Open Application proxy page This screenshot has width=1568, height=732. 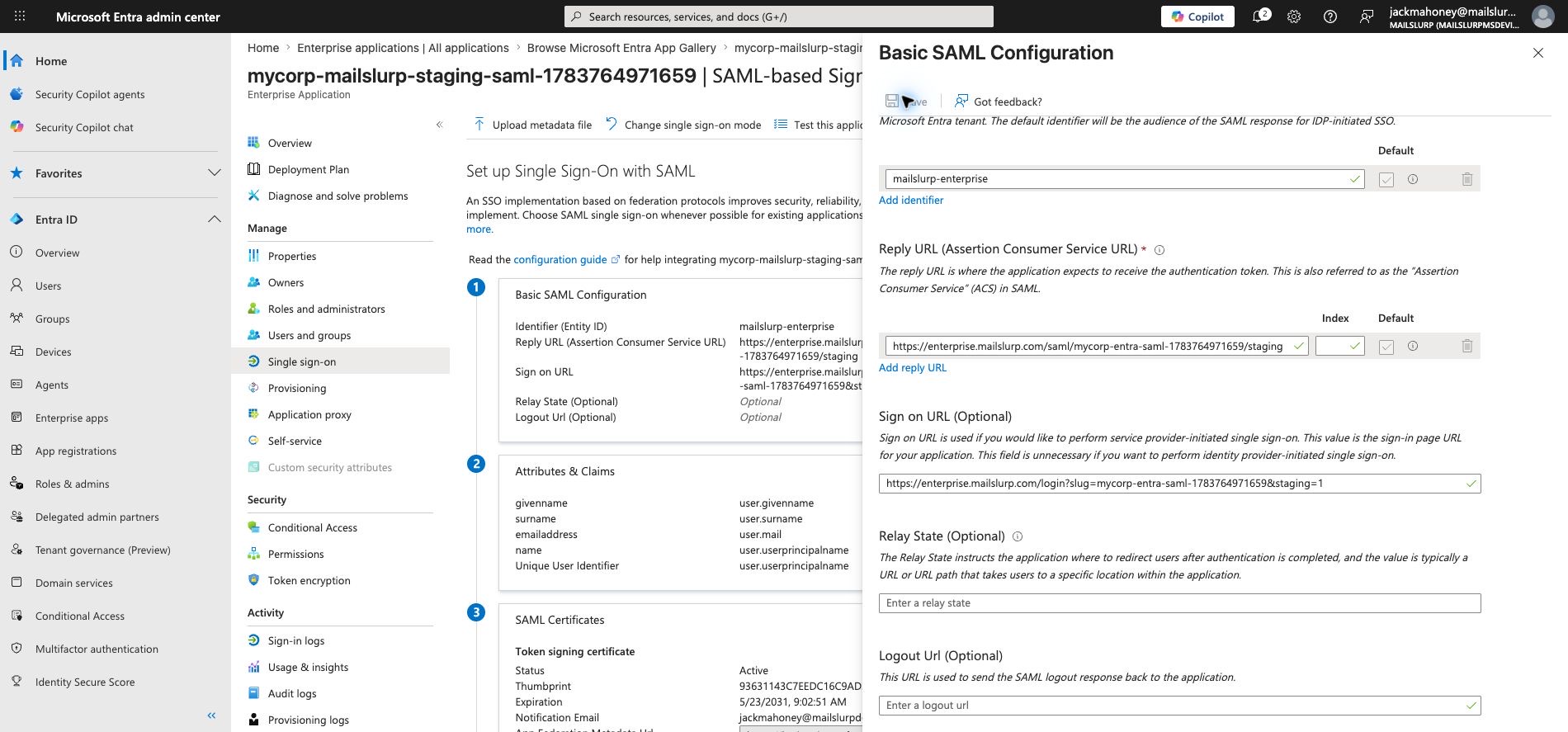(309, 414)
